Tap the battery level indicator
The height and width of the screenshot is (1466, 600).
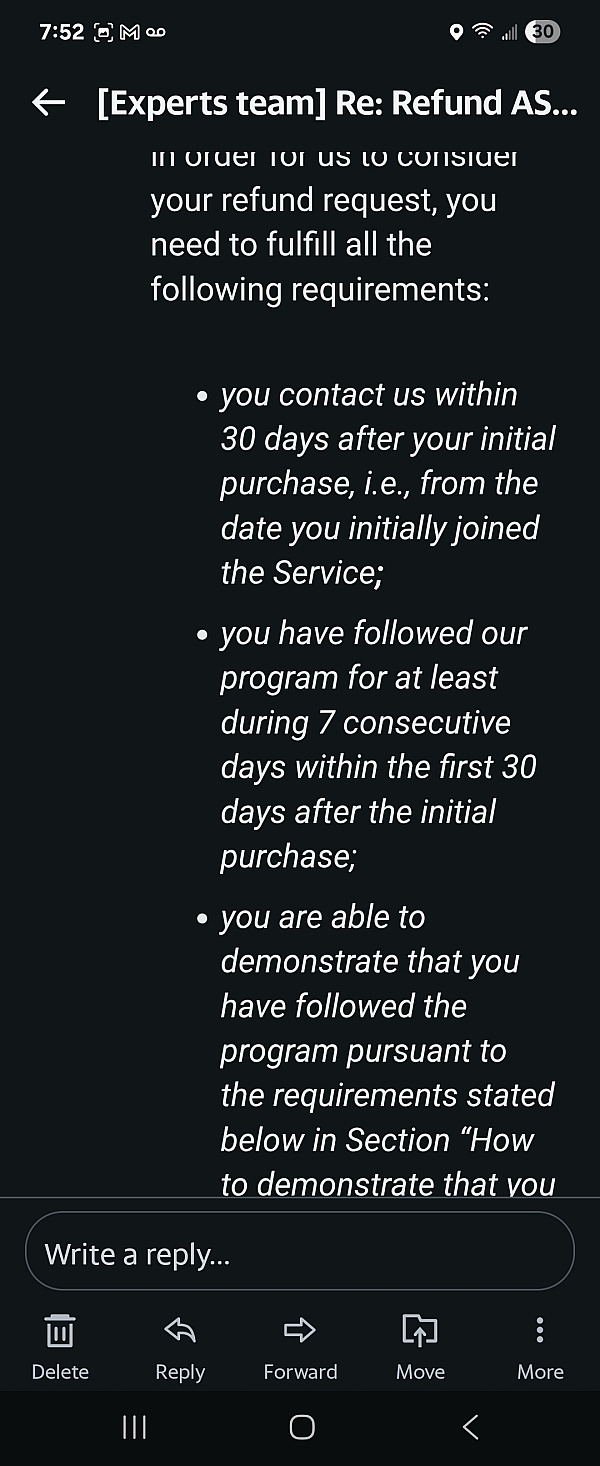pyautogui.click(x=543, y=32)
